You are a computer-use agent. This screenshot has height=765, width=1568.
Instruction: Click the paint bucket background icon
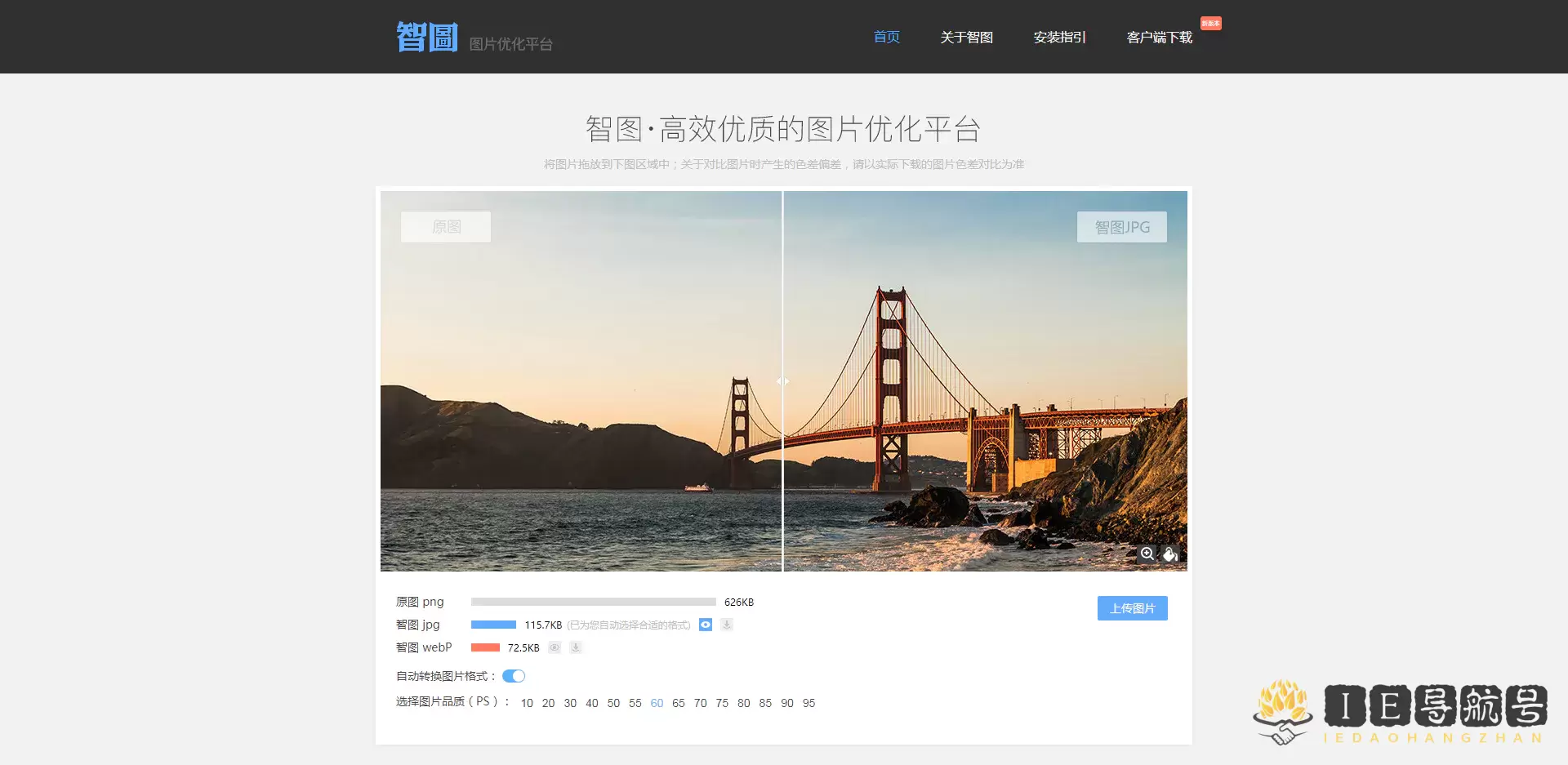[x=1170, y=554]
